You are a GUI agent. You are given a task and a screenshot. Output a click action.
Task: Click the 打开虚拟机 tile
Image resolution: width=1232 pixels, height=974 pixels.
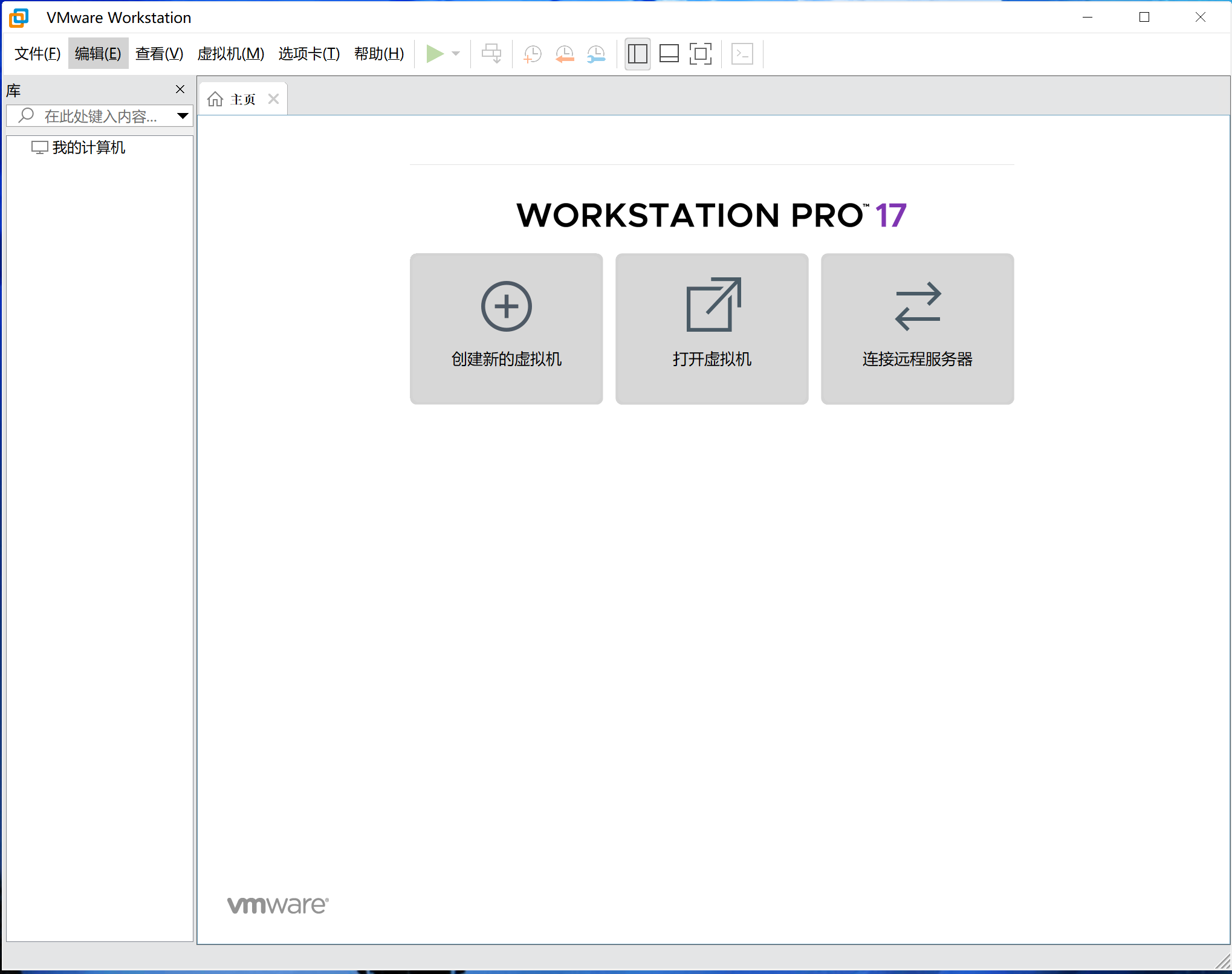[712, 329]
